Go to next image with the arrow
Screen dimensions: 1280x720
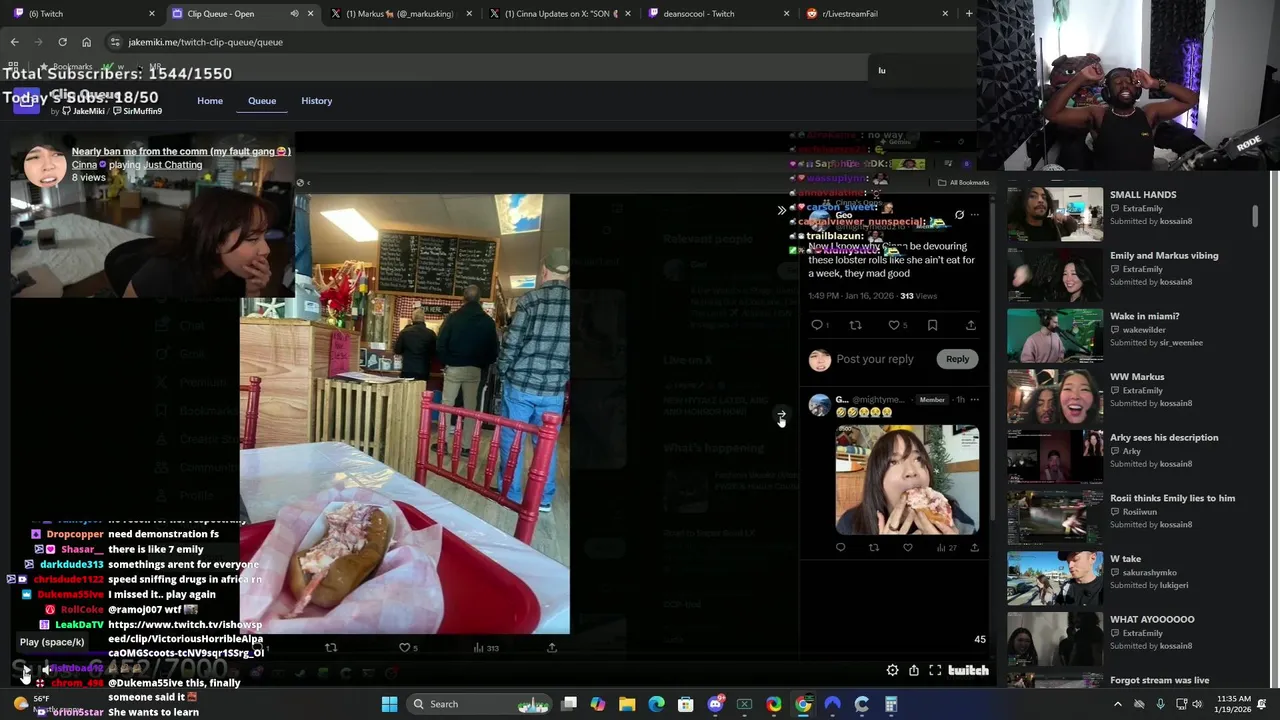pos(781,414)
